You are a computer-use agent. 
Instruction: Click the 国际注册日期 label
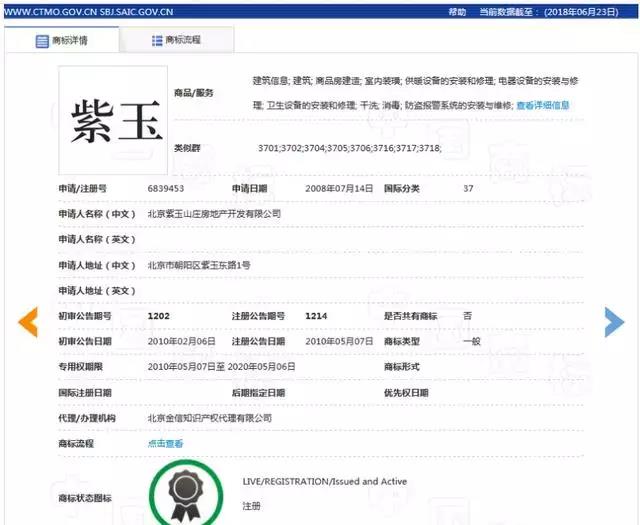click(x=85, y=393)
